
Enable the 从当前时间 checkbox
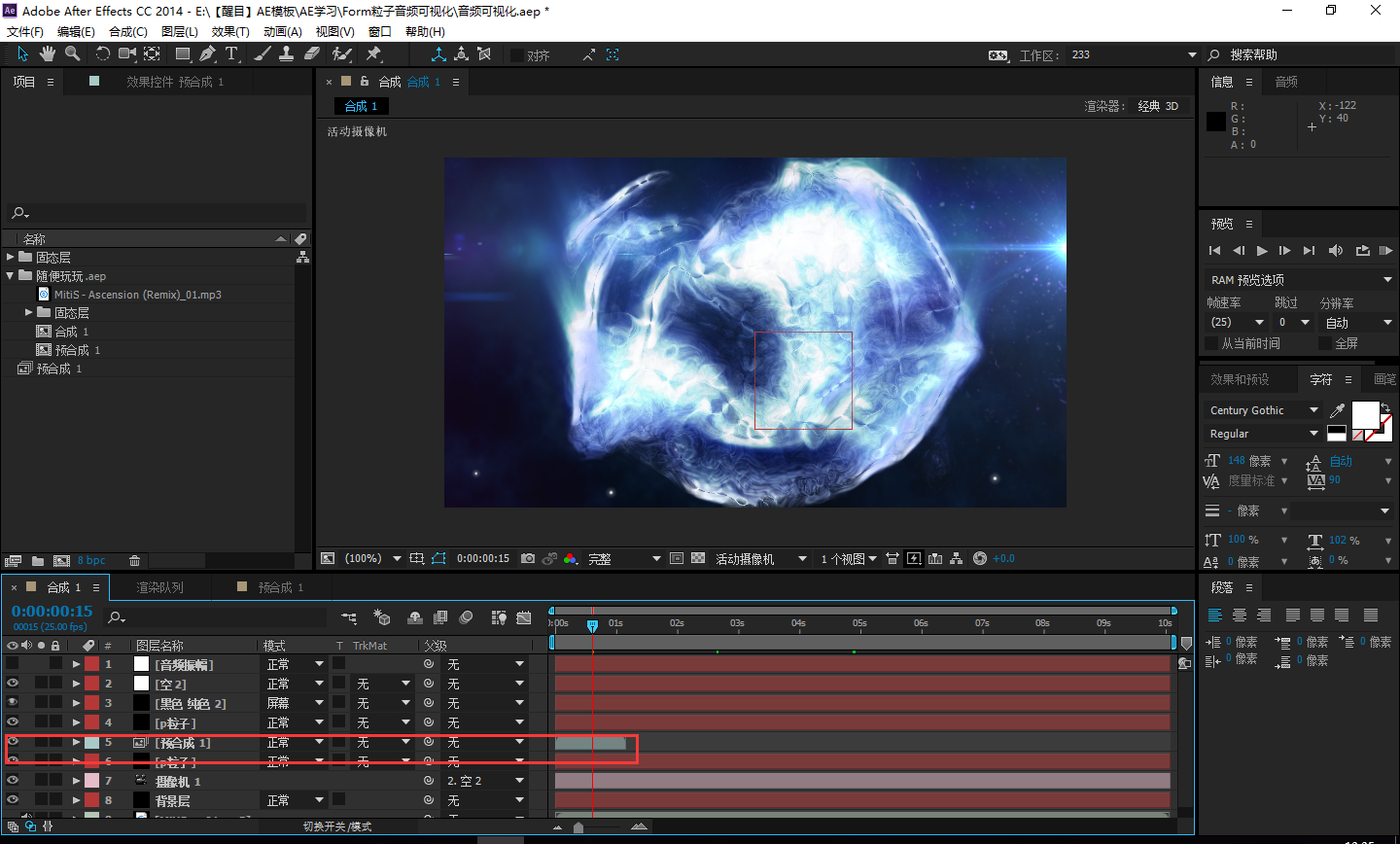point(1211,343)
